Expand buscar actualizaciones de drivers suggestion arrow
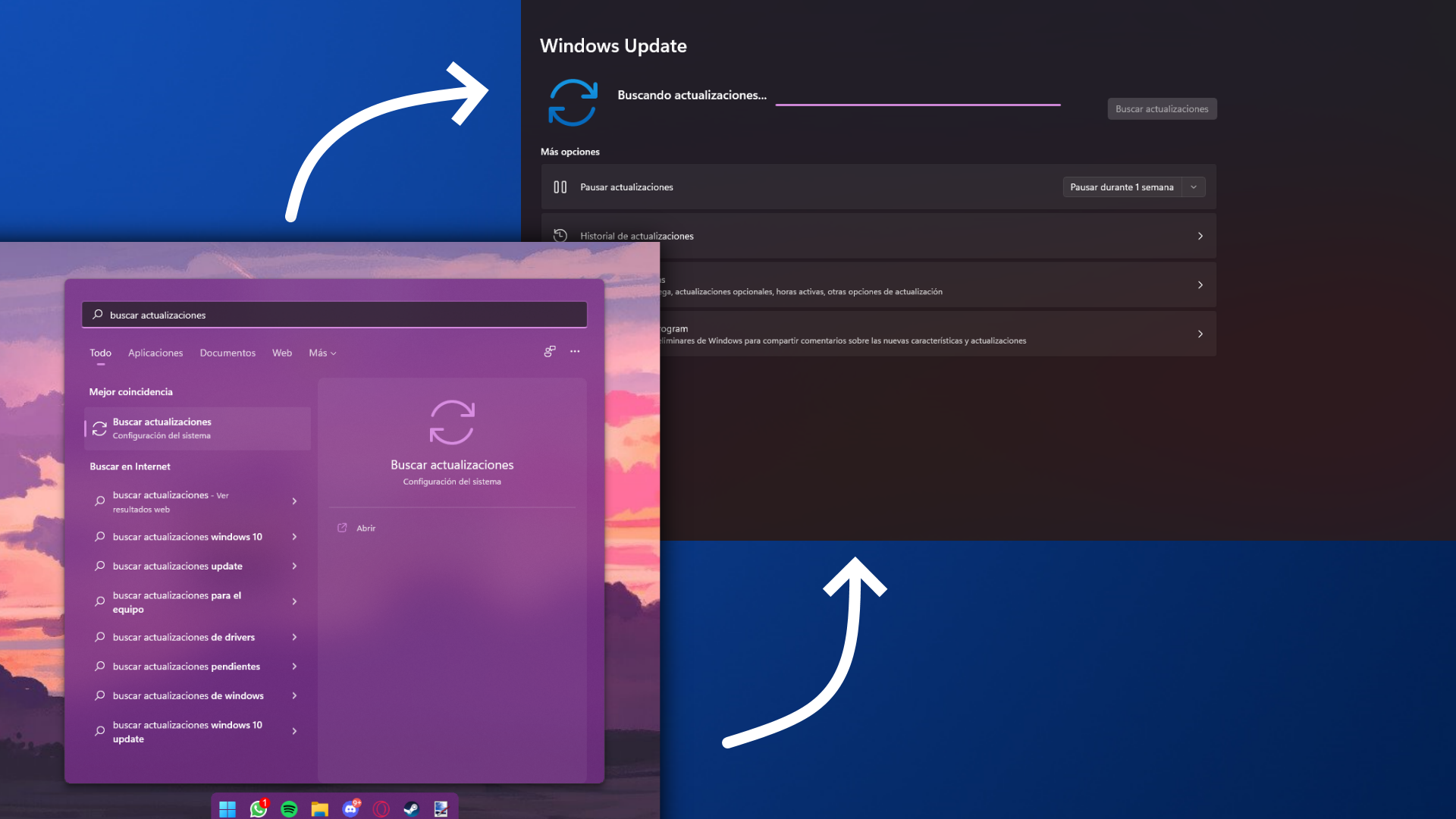The width and height of the screenshot is (1456, 819). coord(294,637)
